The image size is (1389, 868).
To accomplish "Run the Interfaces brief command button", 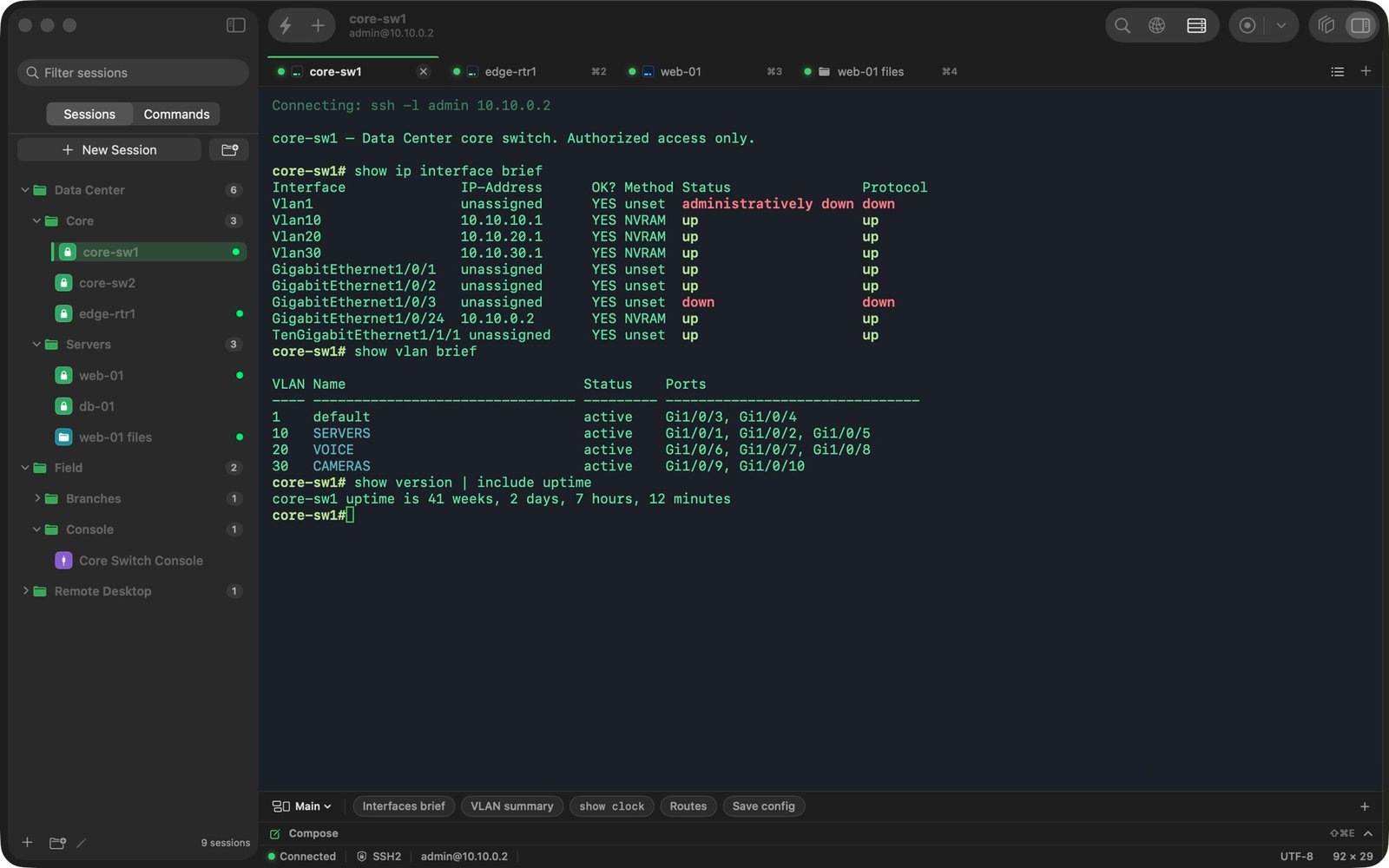I will pyautogui.click(x=404, y=806).
